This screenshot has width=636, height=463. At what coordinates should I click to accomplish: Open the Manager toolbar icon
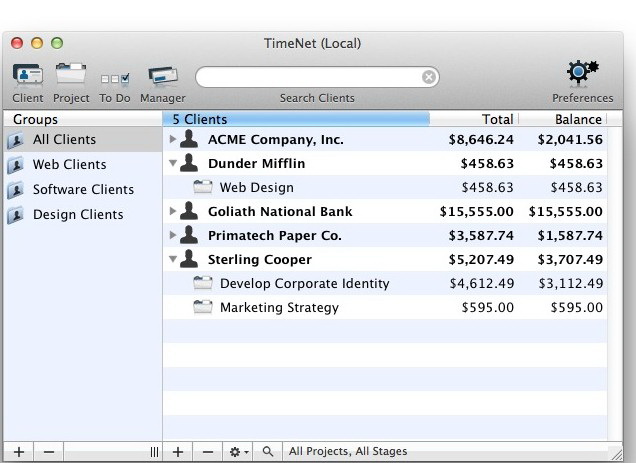(x=163, y=76)
